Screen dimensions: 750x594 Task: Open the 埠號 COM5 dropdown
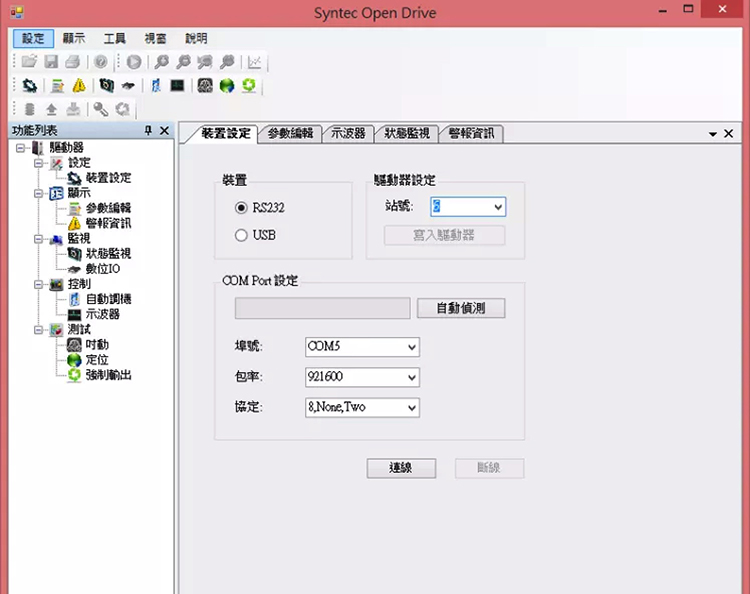(x=412, y=347)
